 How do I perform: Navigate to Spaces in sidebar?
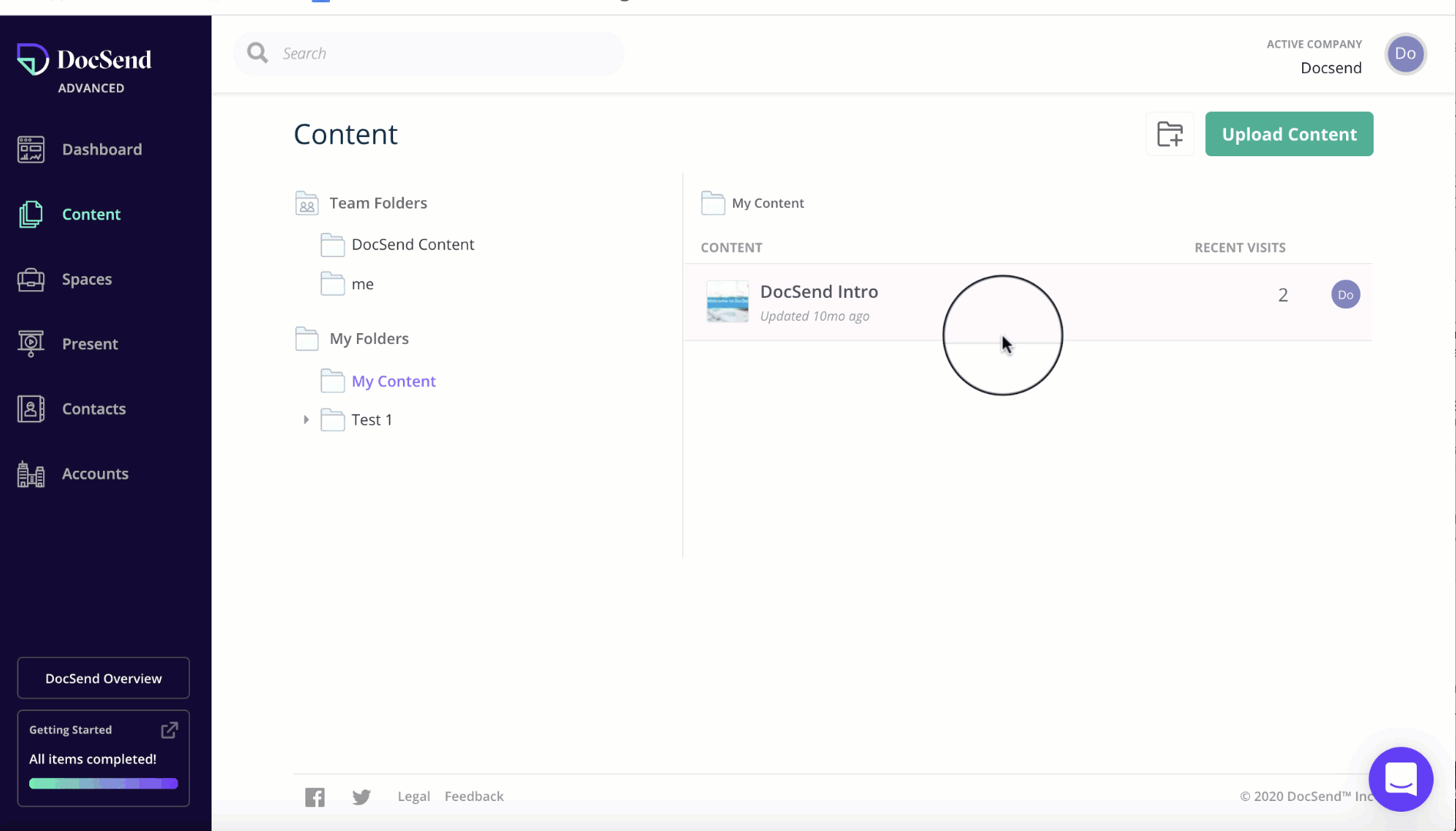point(87,279)
